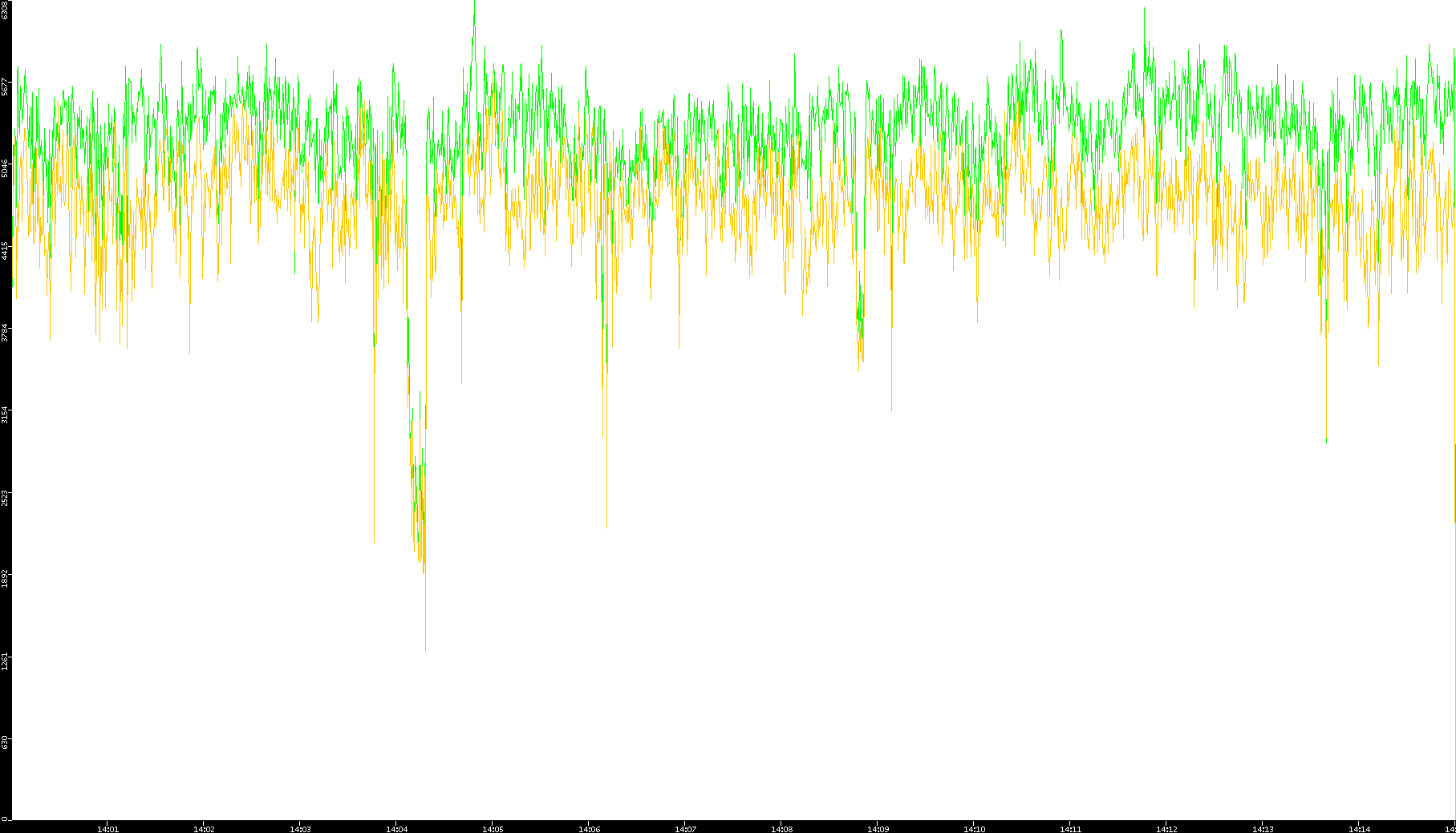This screenshot has height=833, width=1456.
Task: Click the 5046 vertical axis label
Action: (5, 168)
